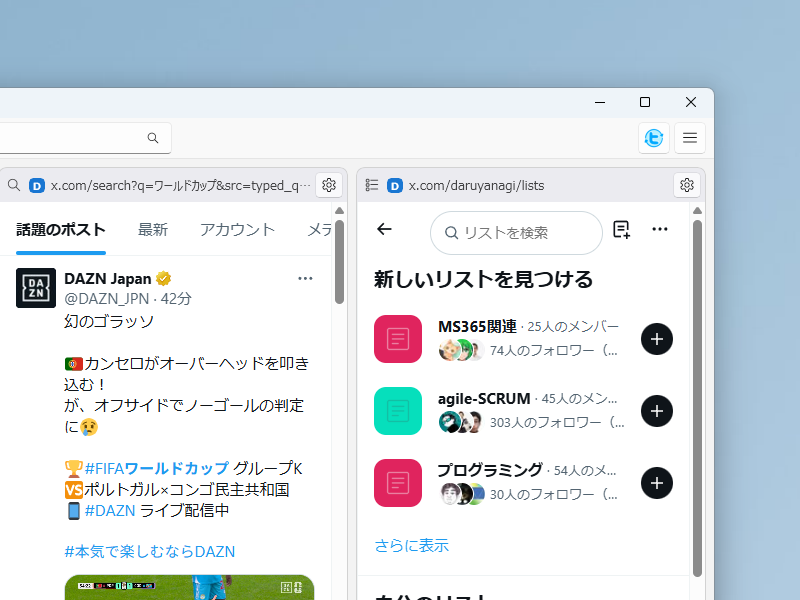Click the Twitter bird toolbar icon

pyautogui.click(x=654, y=138)
